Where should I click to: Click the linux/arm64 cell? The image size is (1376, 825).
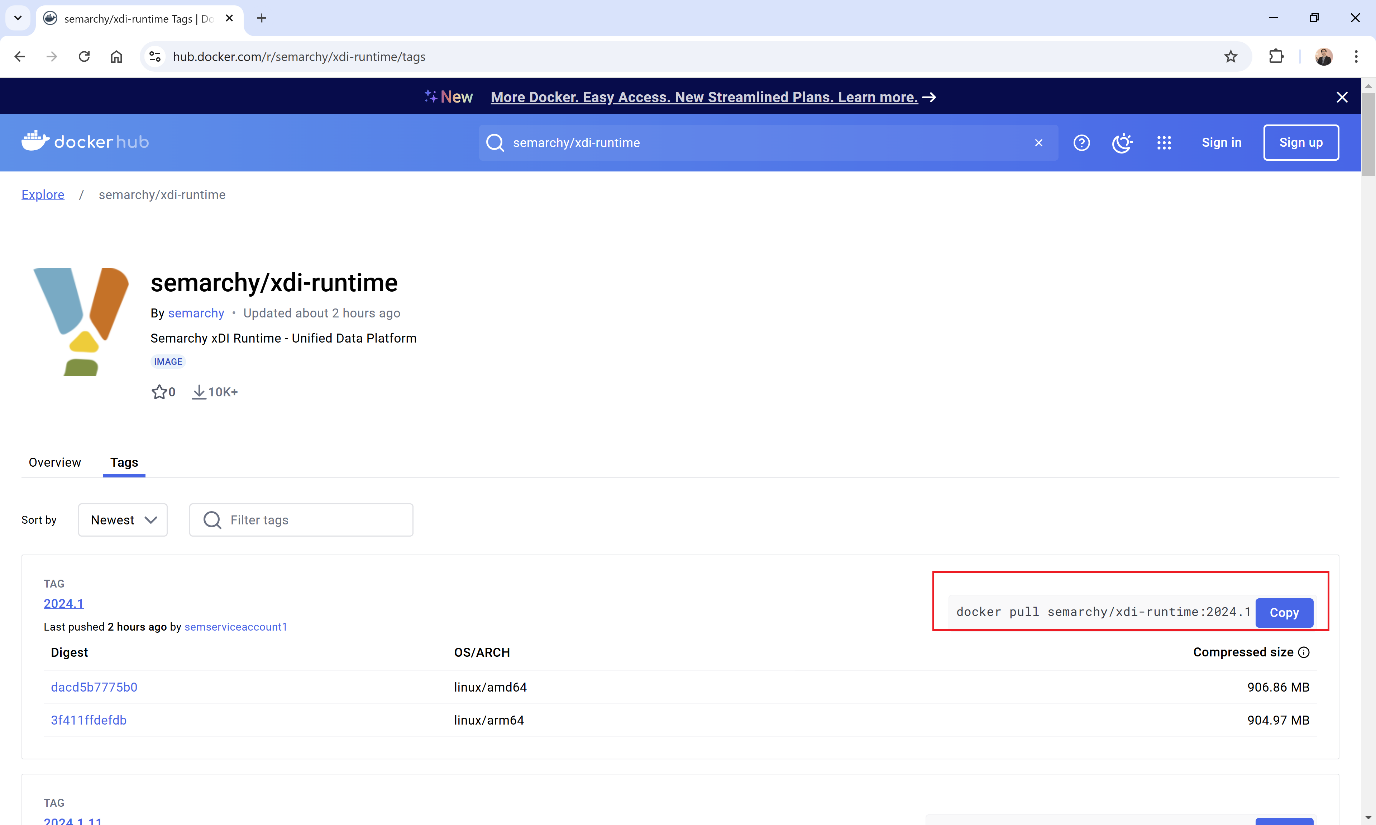pos(489,720)
